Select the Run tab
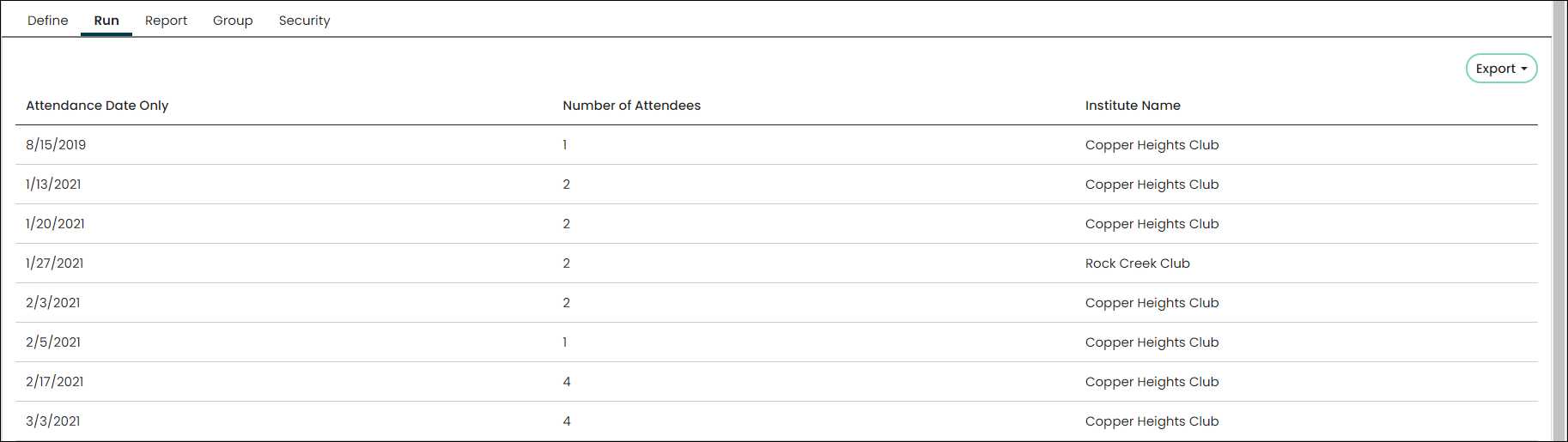 [106, 21]
